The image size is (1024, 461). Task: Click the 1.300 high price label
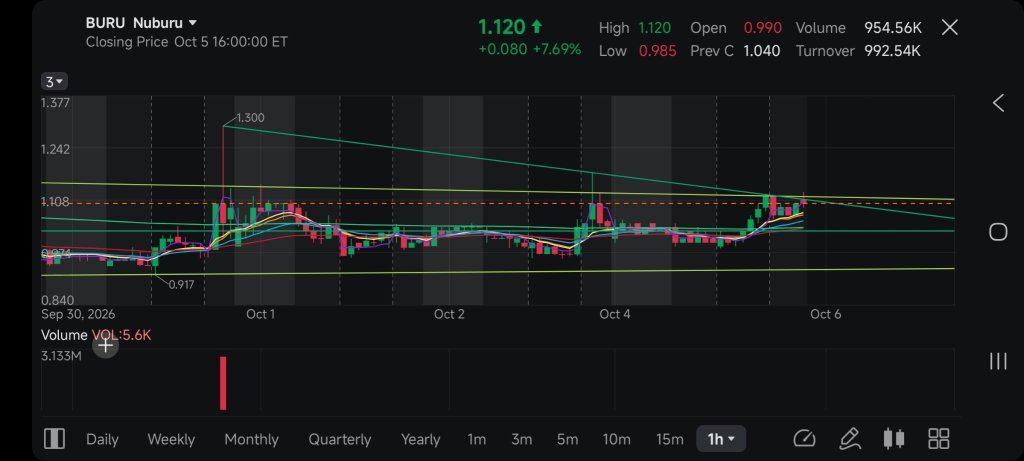click(x=250, y=118)
